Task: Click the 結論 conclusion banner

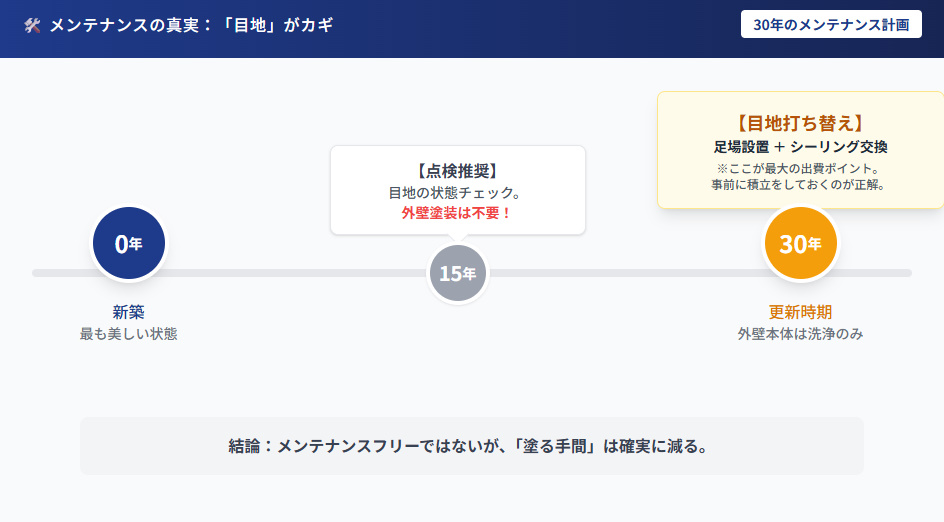Action: pyautogui.click(x=471, y=446)
